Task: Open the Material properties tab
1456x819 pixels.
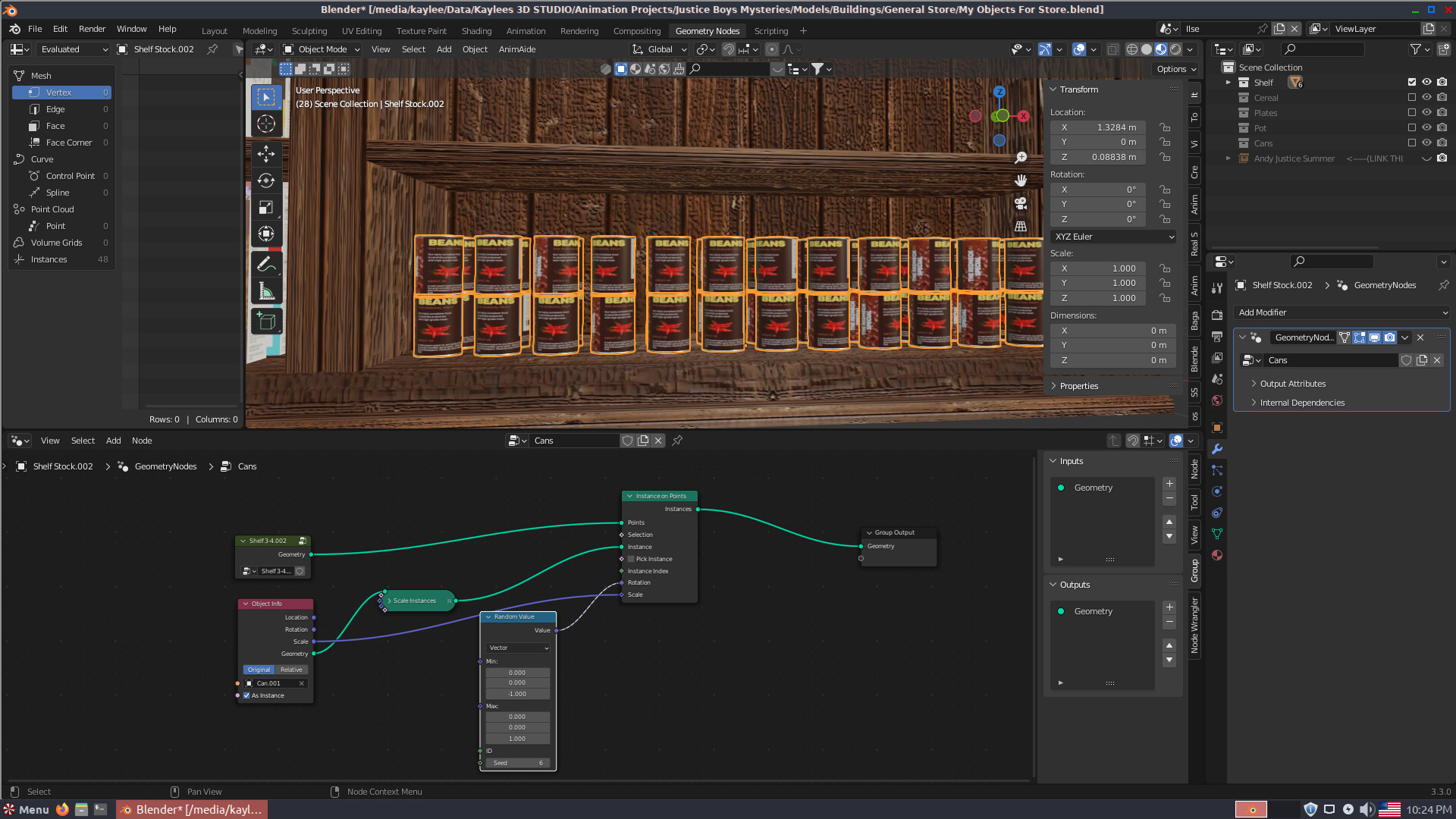Action: click(1217, 555)
